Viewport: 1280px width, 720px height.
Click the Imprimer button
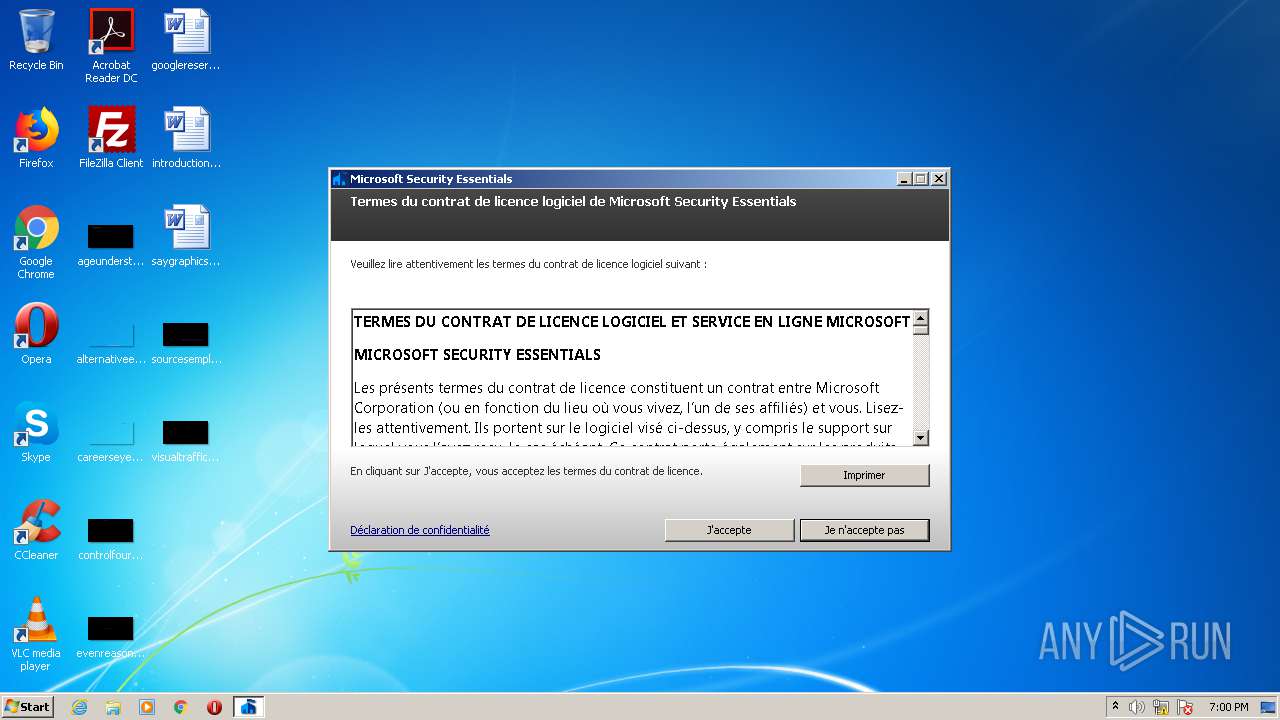pos(864,475)
